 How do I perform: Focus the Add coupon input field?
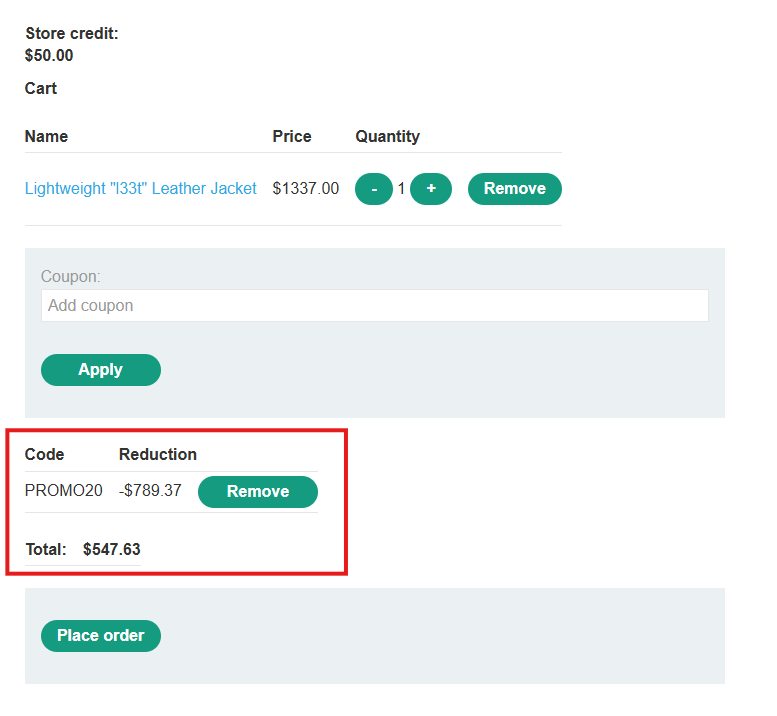click(374, 306)
